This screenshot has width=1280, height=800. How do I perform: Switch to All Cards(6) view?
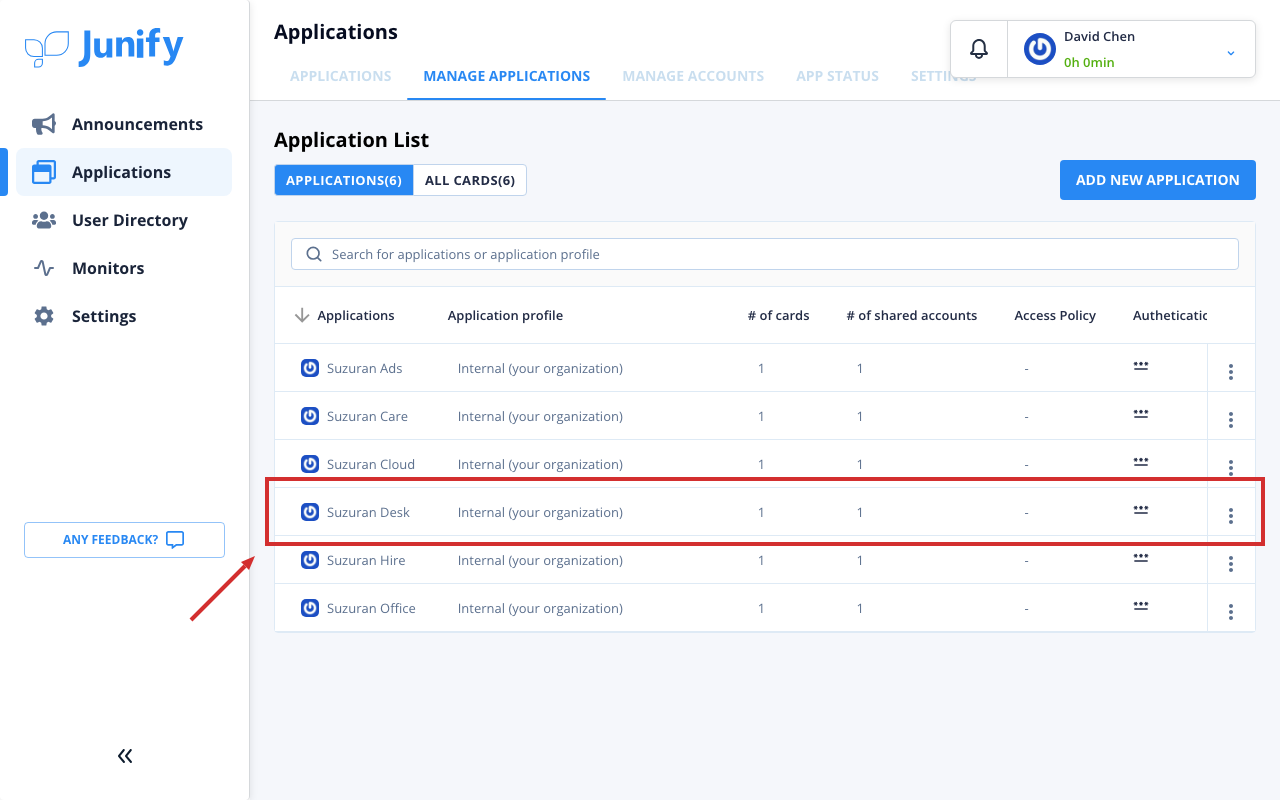coord(470,180)
